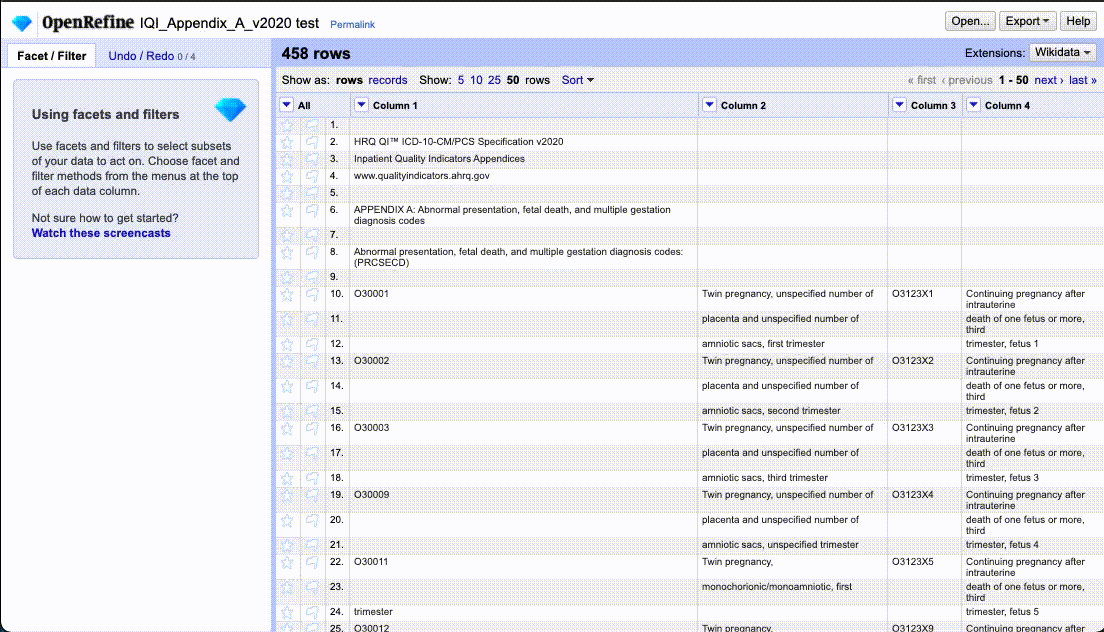Open Column 1 dropdown menu
Screen dimensions: 1104x632
point(361,105)
